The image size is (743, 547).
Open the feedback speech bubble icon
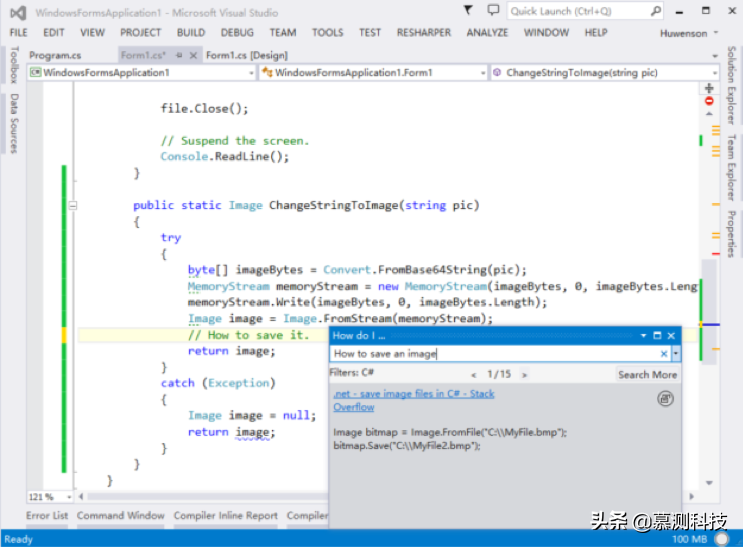[x=493, y=10]
